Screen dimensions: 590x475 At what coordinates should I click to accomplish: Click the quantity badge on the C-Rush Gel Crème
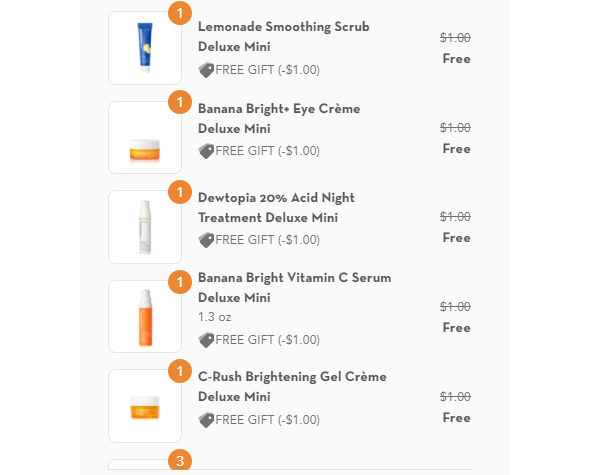pyautogui.click(x=180, y=371)
